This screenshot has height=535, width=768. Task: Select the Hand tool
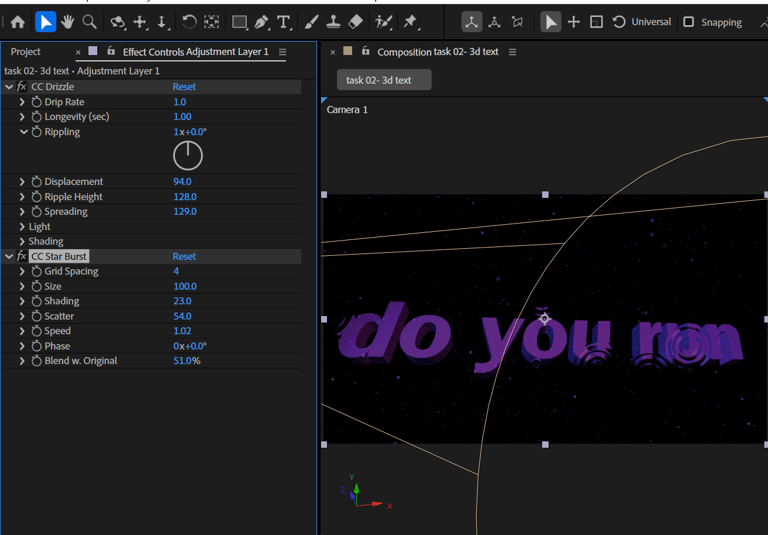tap(68, 21)
